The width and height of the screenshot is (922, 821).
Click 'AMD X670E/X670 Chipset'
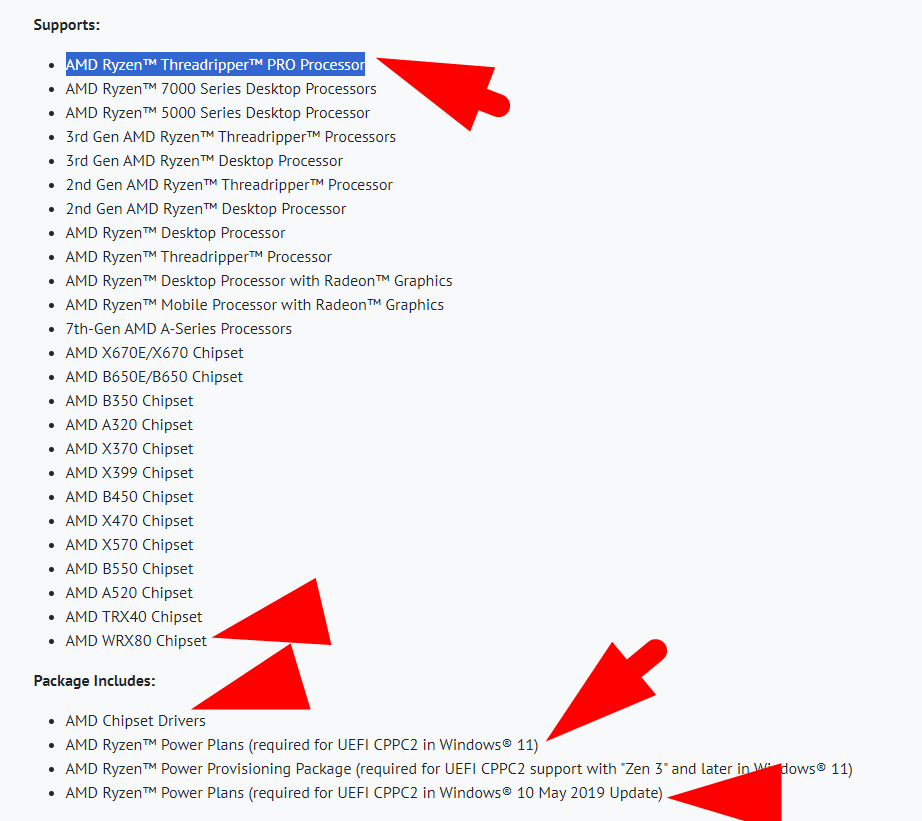(155, 353)
